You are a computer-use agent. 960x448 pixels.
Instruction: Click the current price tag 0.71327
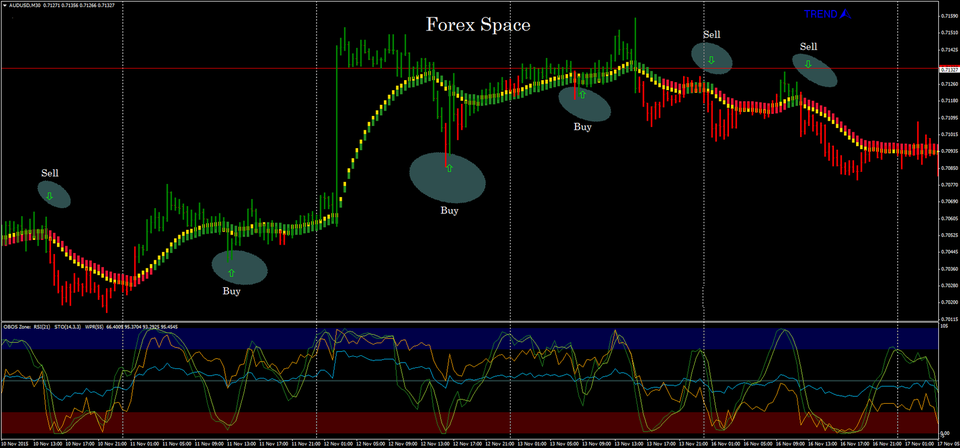coord(948,70)
